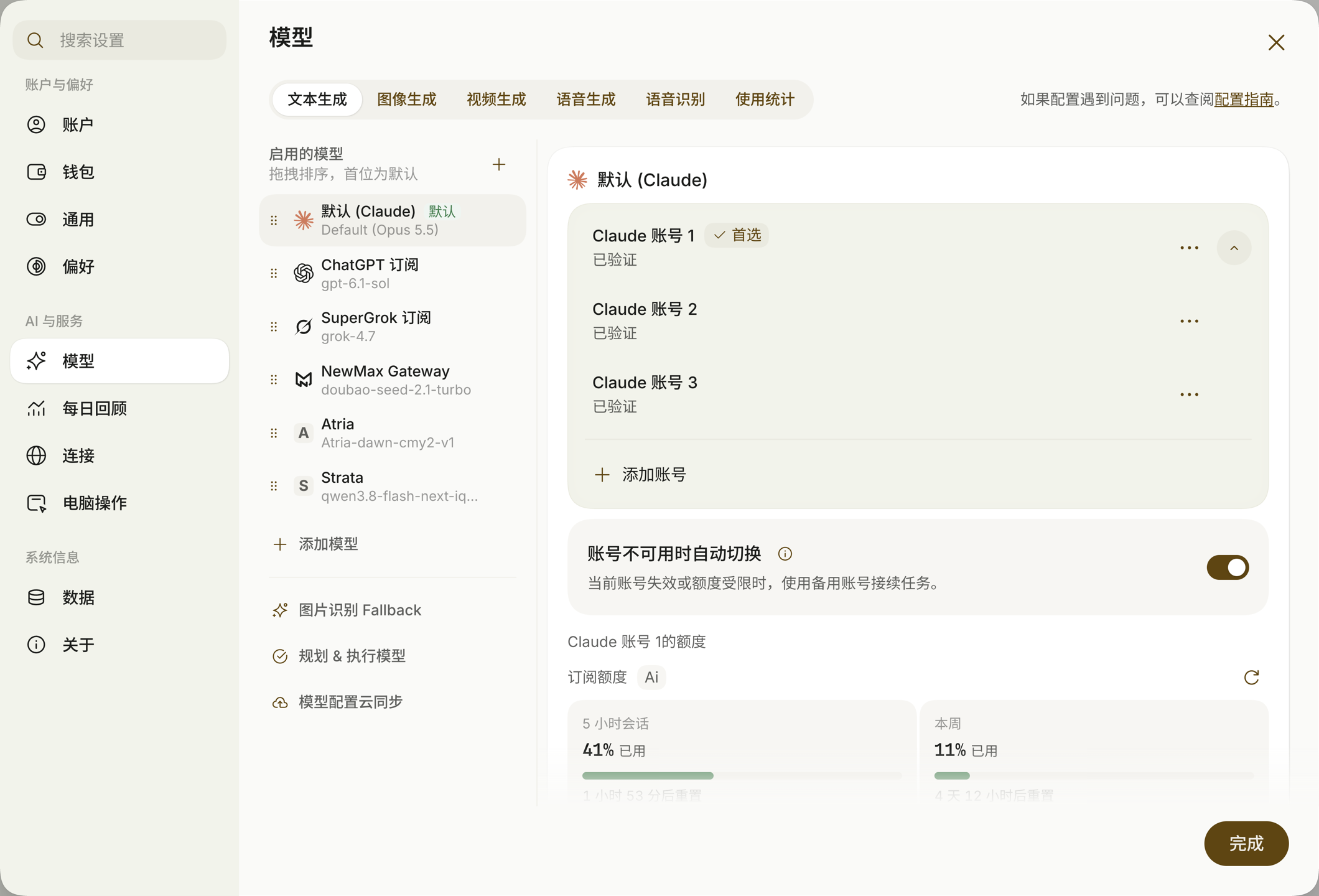Click 添加模型 below the model list
Viewport: 1319px width, 896px height.
316,544
